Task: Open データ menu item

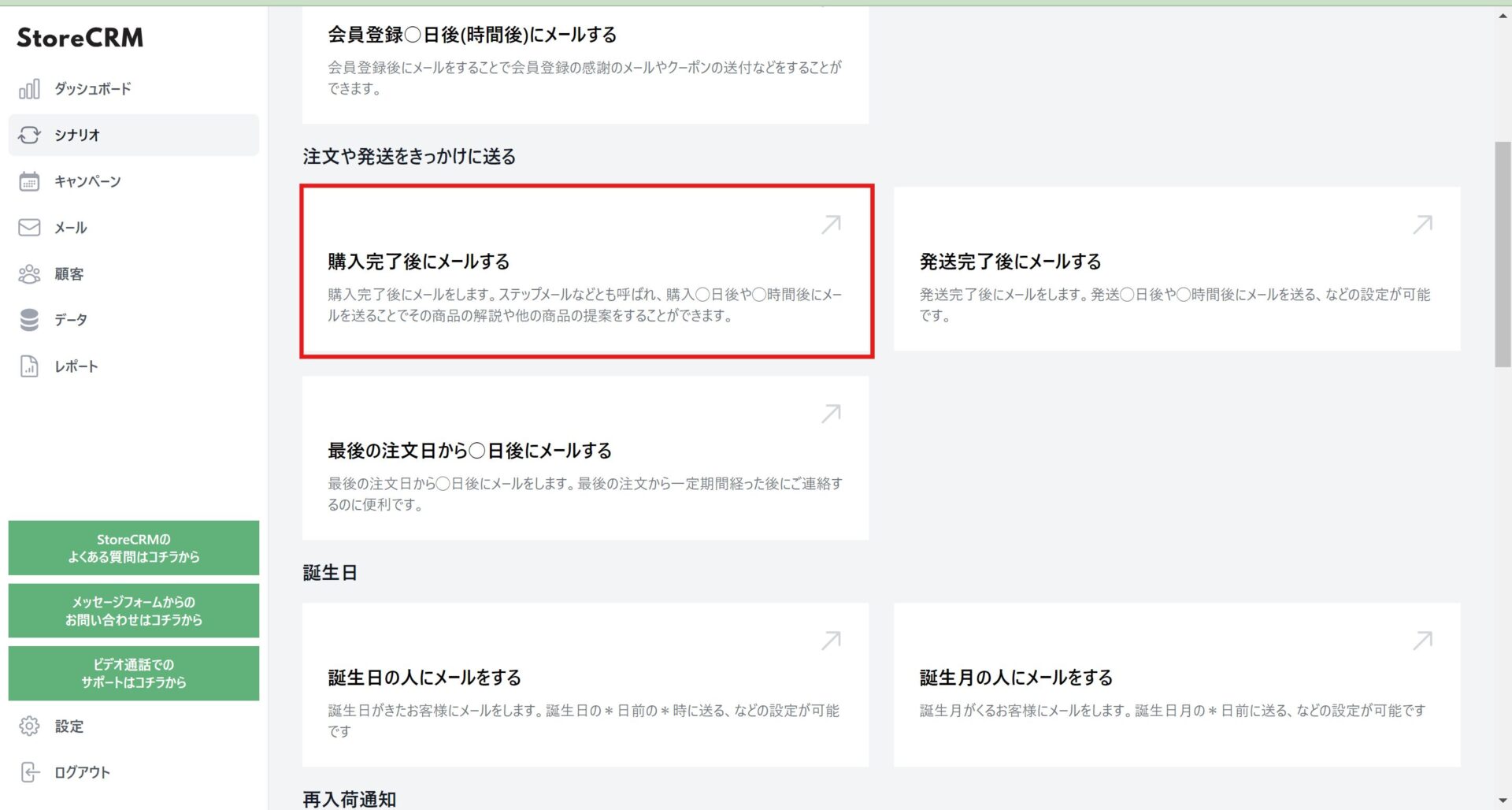Action: click(x=134, y=320)
